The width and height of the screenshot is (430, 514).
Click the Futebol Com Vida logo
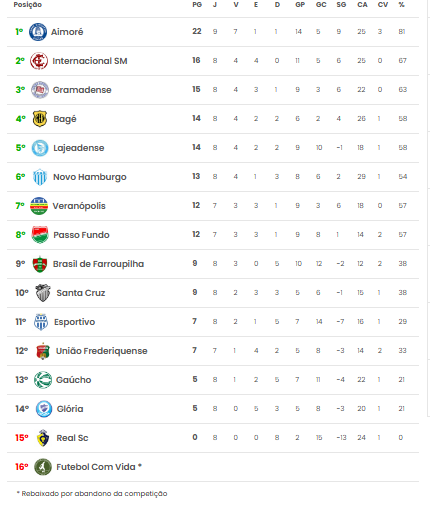click(x=43, y=467)
